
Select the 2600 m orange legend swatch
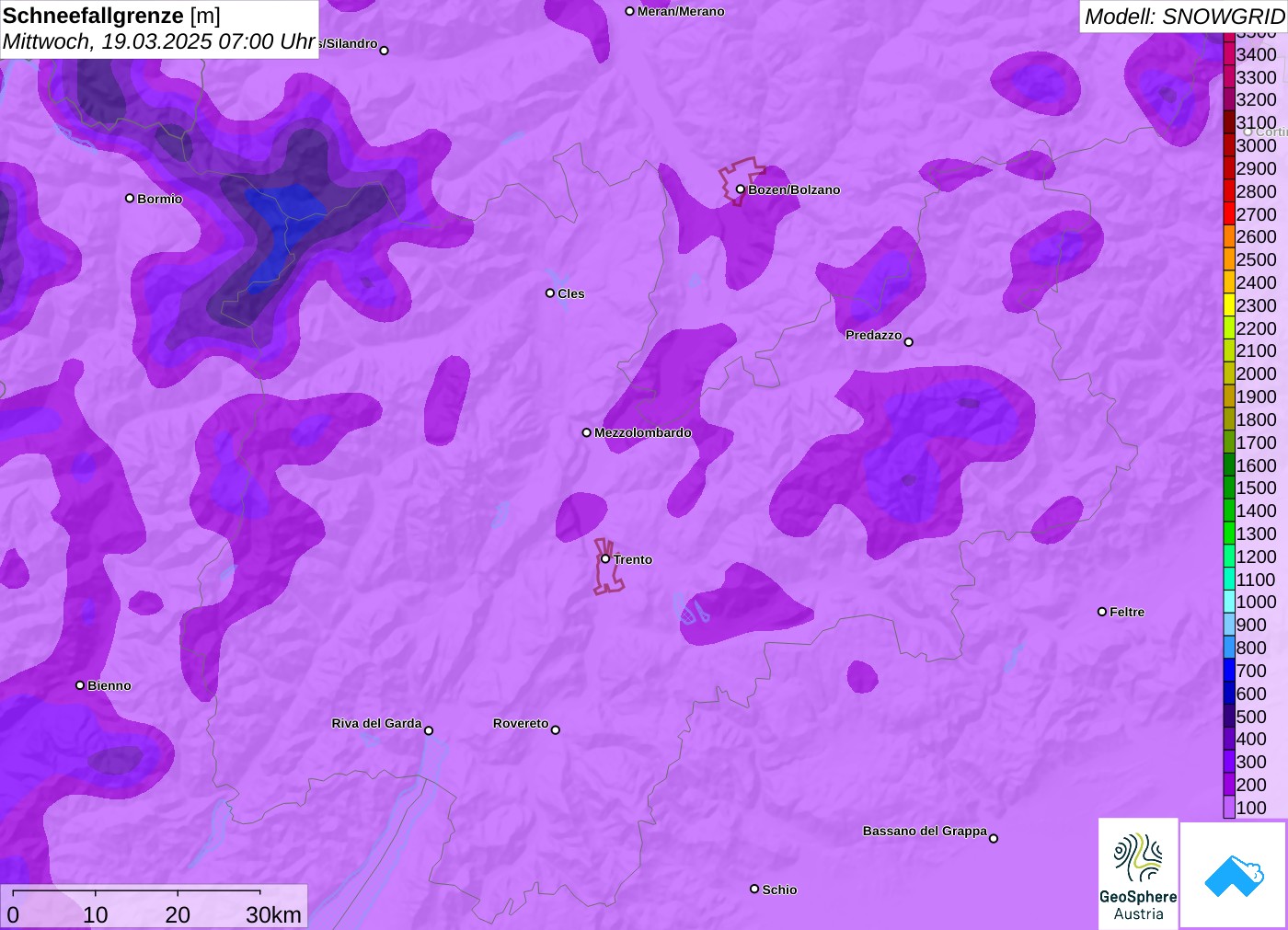pos(1229,236)
